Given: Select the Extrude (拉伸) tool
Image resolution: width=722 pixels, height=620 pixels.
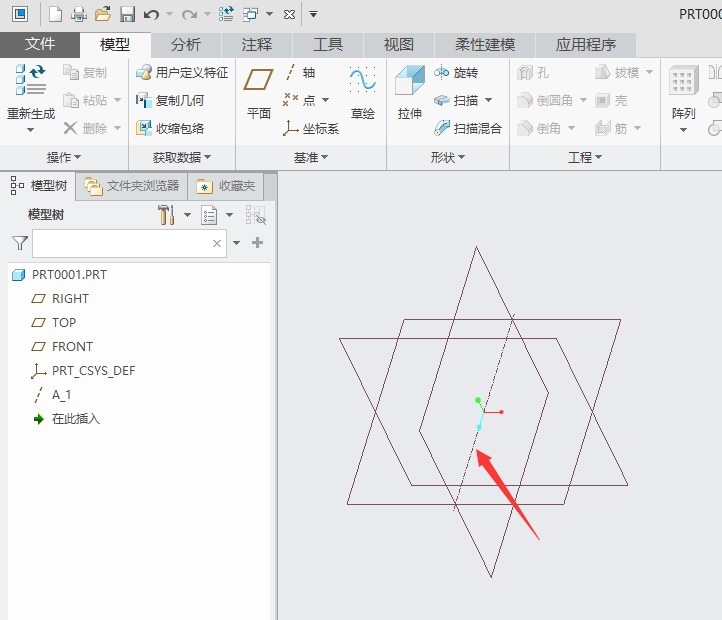Looking at the screenshot, I should (409, 93).
